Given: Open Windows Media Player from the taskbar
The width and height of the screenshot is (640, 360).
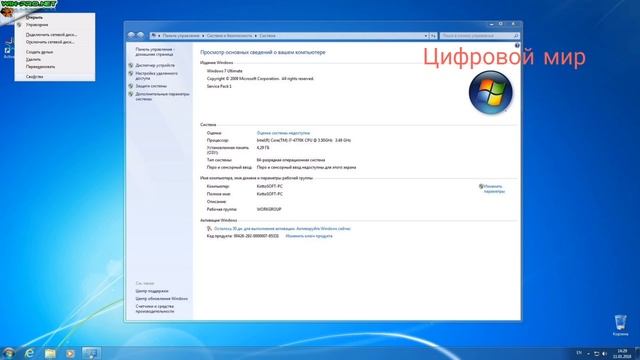Looking at the screenshot, I should (x=70, y=353).
